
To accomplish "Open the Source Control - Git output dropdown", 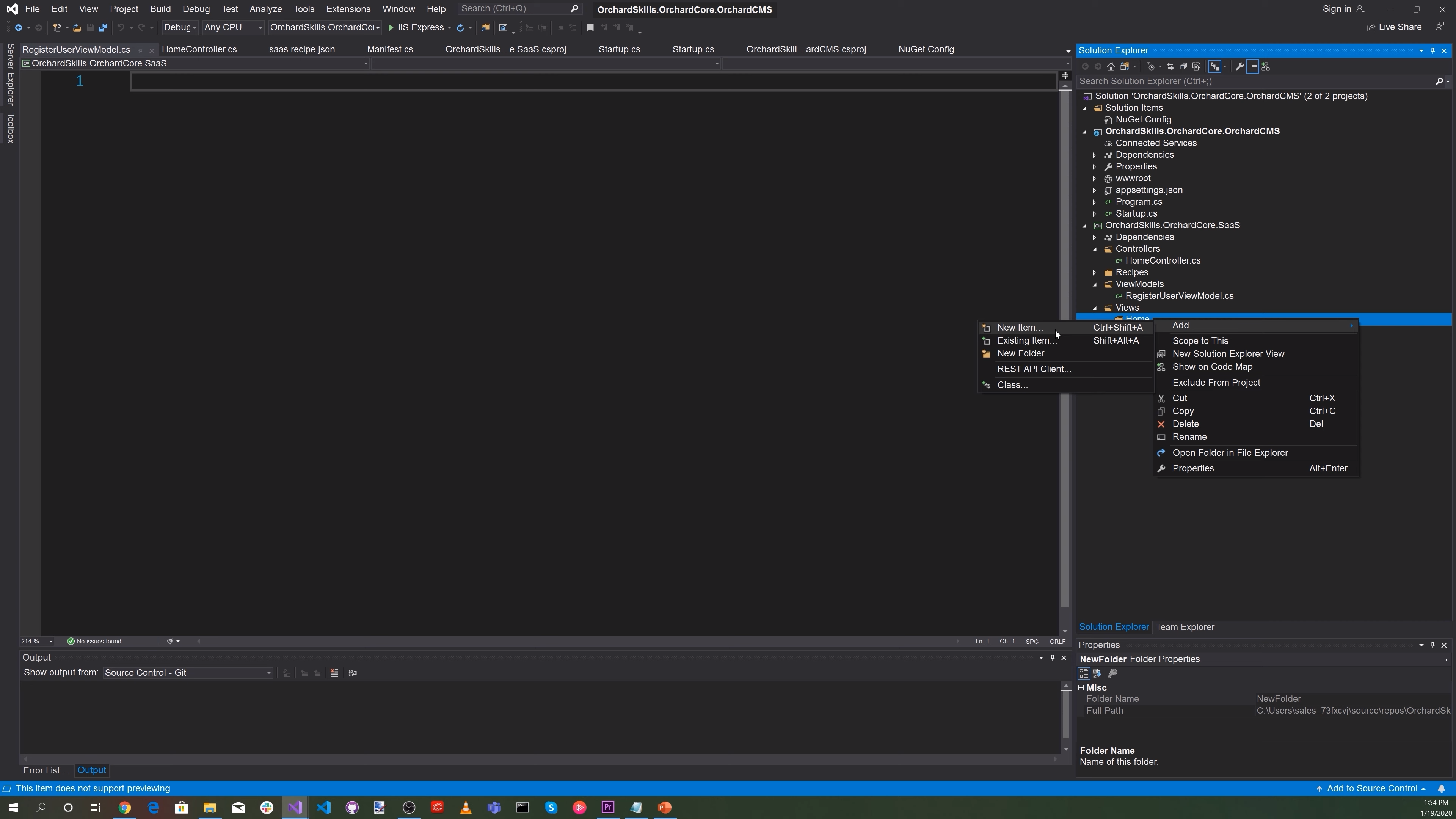I will point(188,673).
